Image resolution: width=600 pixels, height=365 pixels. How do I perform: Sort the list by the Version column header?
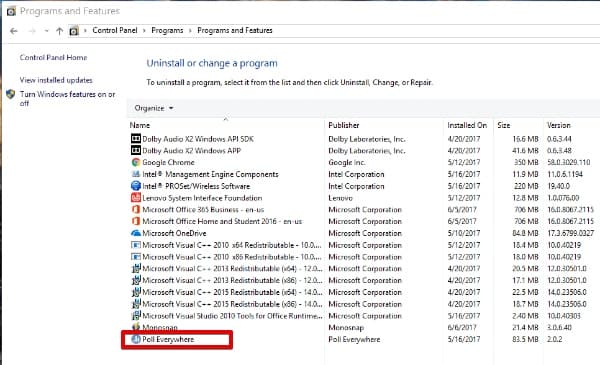[558, 125]
